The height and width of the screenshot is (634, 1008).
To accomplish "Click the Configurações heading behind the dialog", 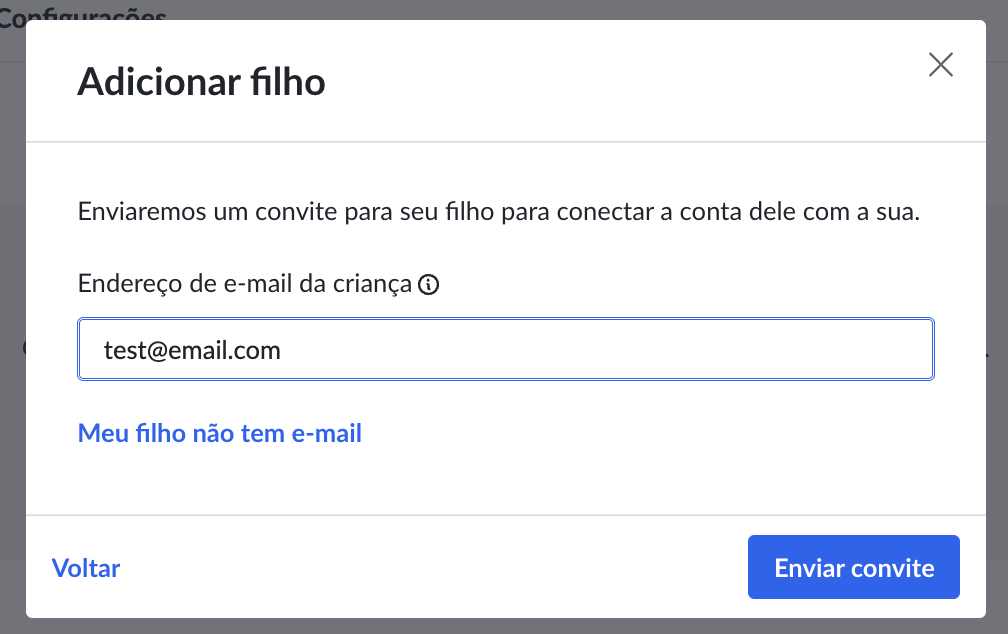I will tap(82, 13).
